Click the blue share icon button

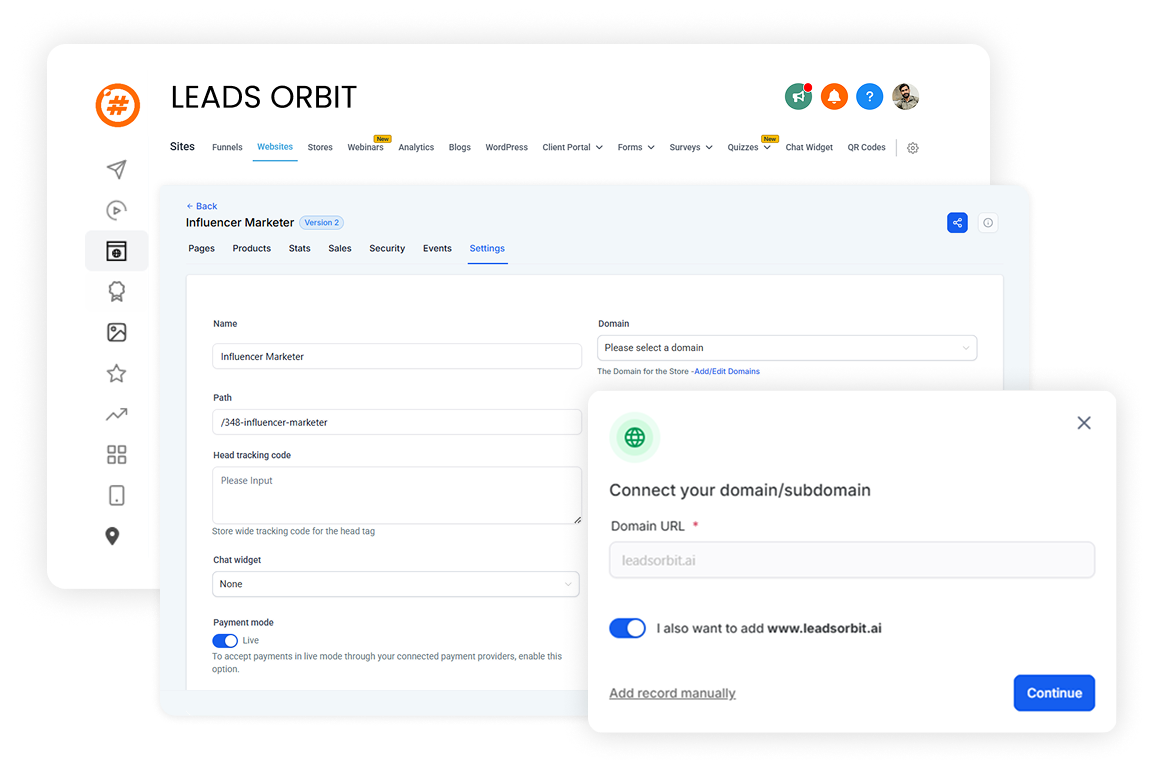[957, 222]
